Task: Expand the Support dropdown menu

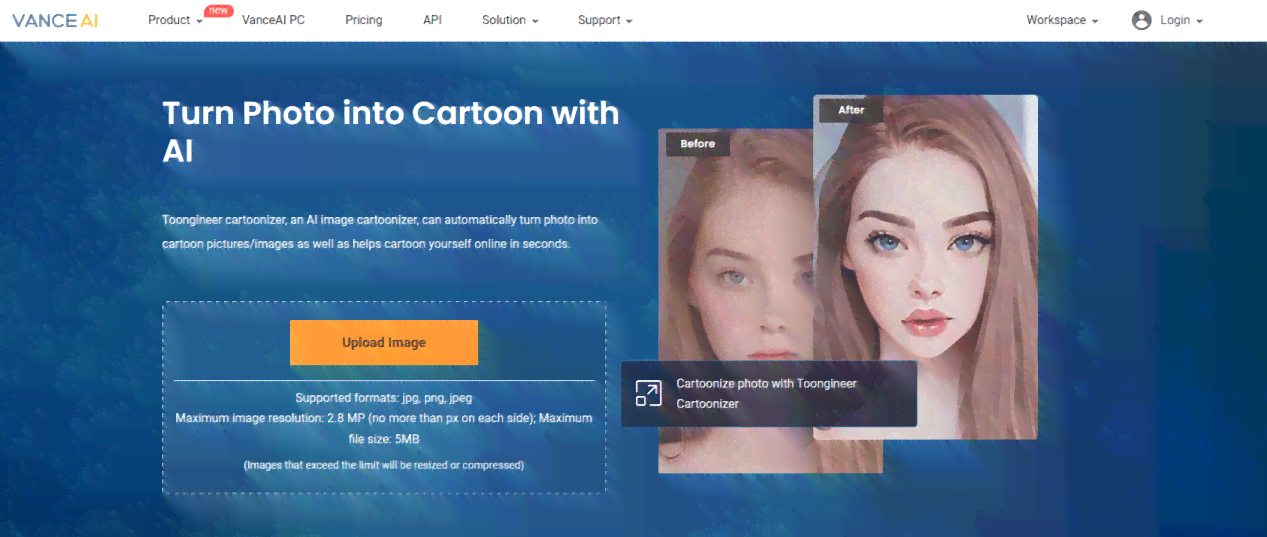Action: pyautogui.click(x=605, y=20)
